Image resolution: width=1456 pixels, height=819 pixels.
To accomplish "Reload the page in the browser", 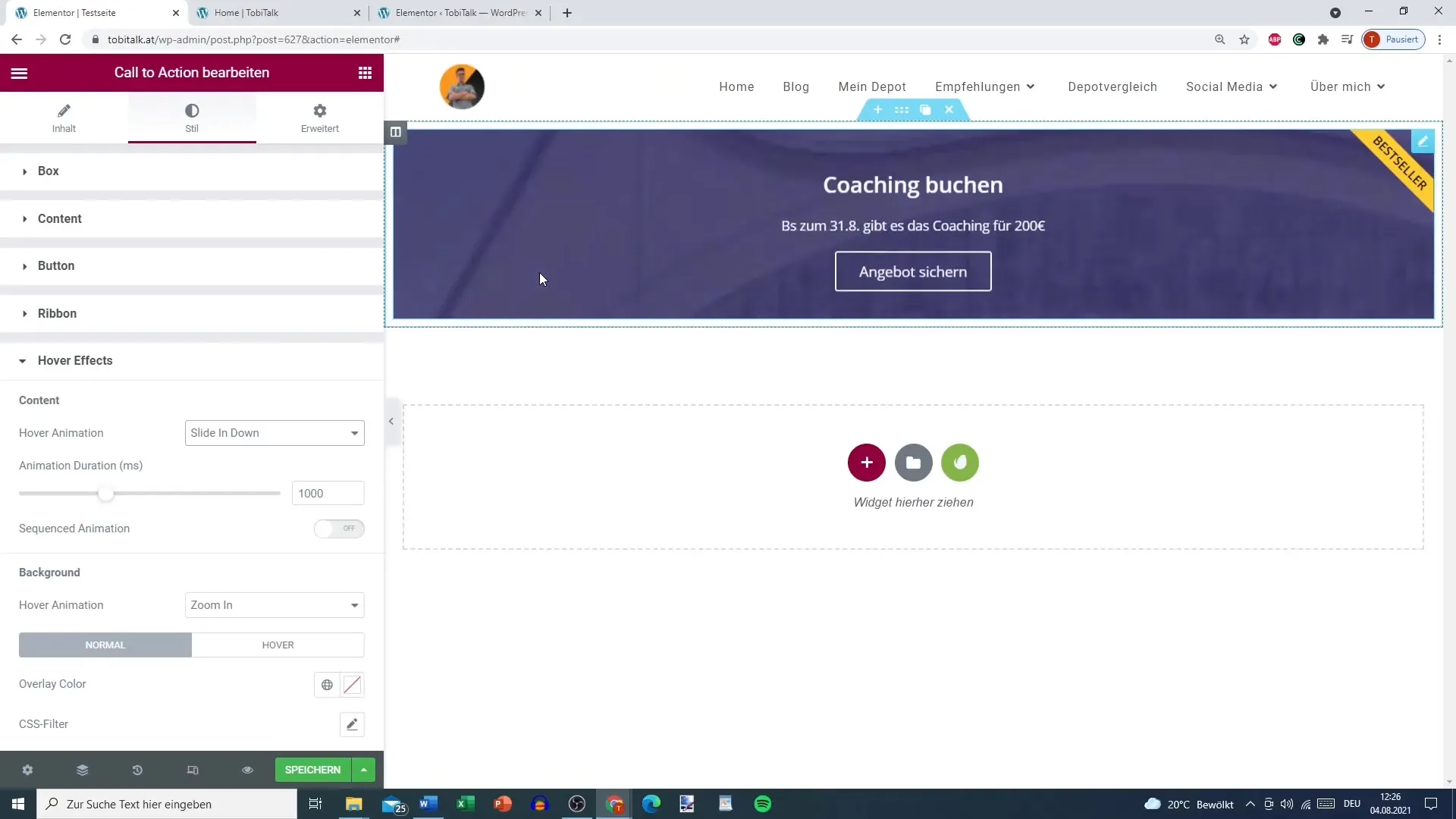I will click(65, 39).
